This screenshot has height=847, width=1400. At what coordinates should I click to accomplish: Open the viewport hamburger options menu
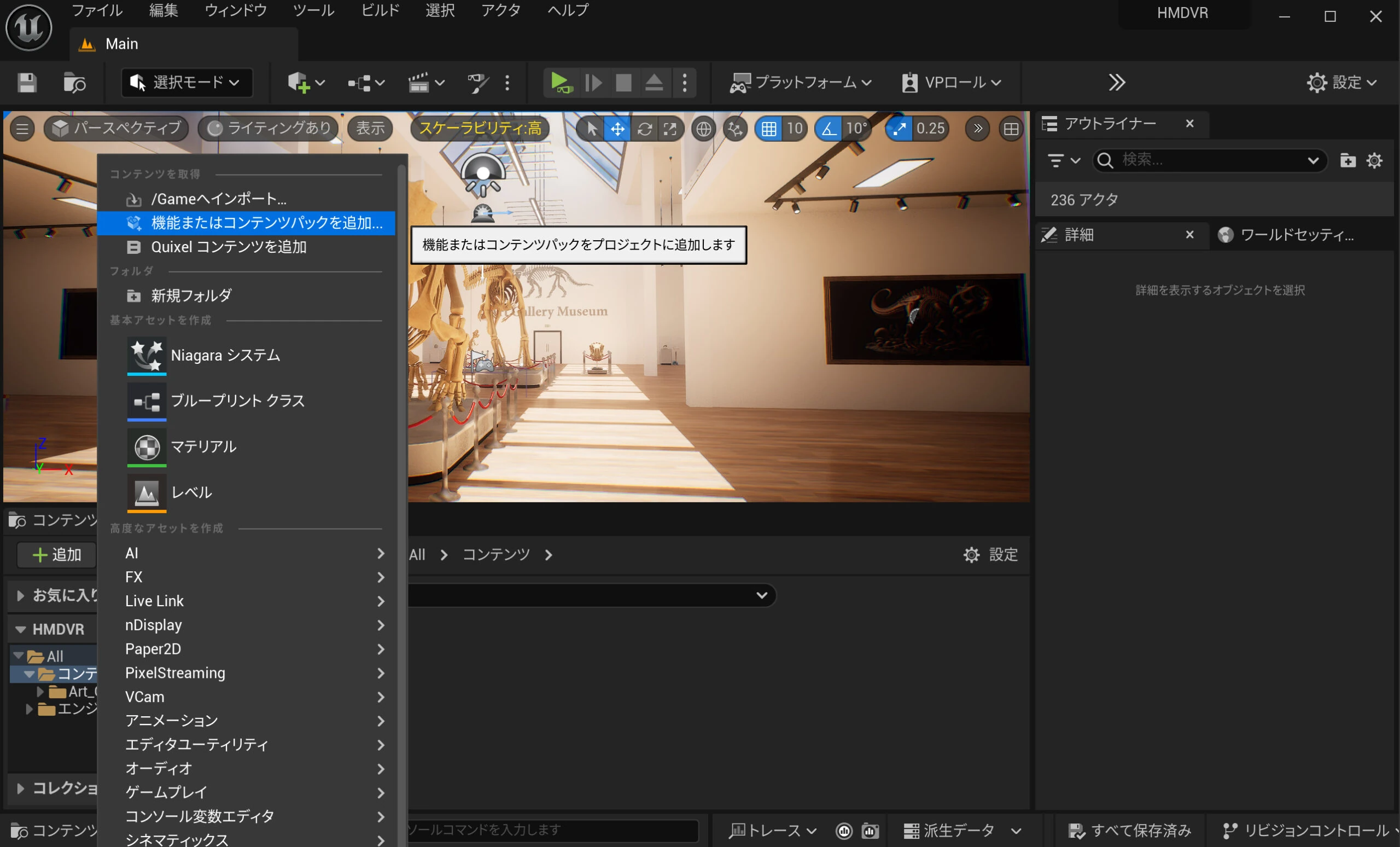tap(22, 129)
